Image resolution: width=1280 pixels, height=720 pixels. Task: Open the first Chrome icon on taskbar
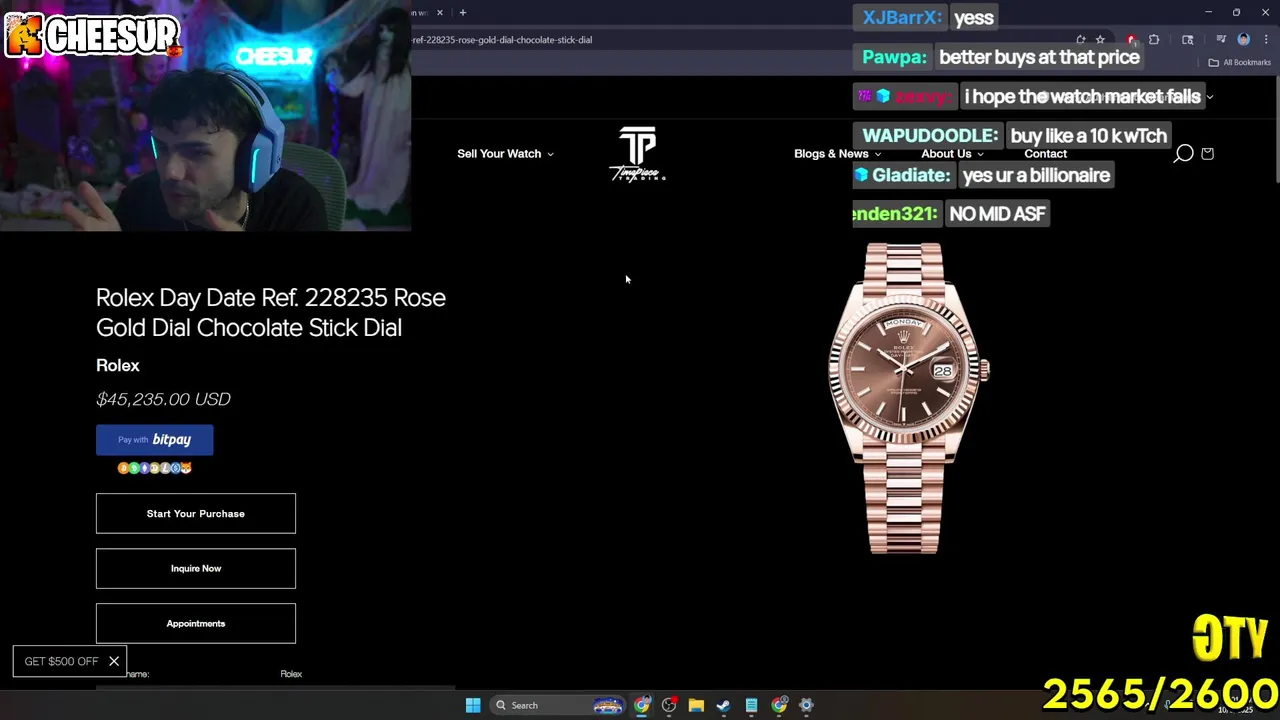pyautogui.click(x=642, y=705)
